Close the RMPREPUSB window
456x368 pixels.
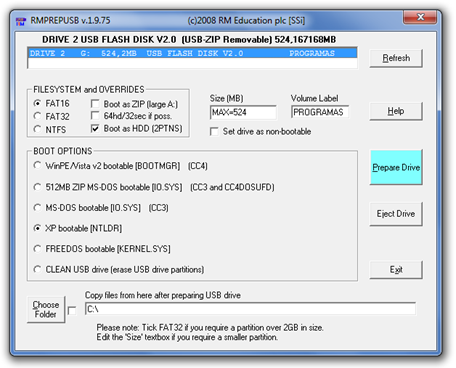420,17
